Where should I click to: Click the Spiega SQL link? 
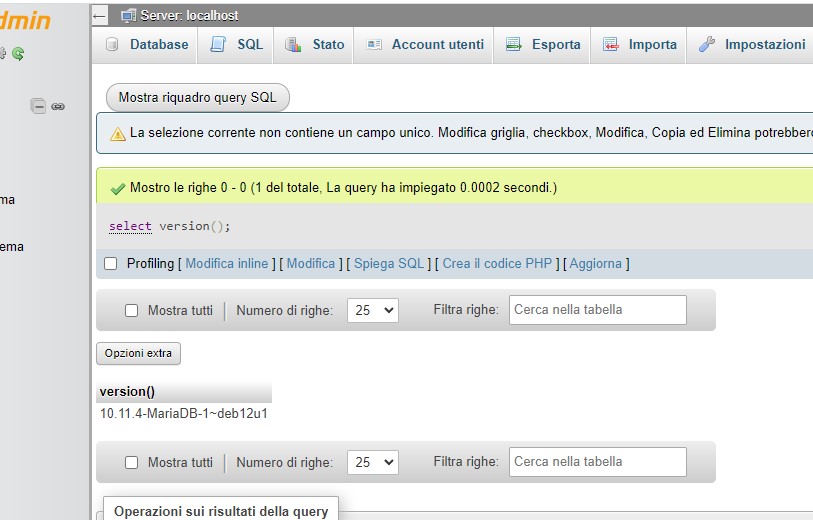389,263
